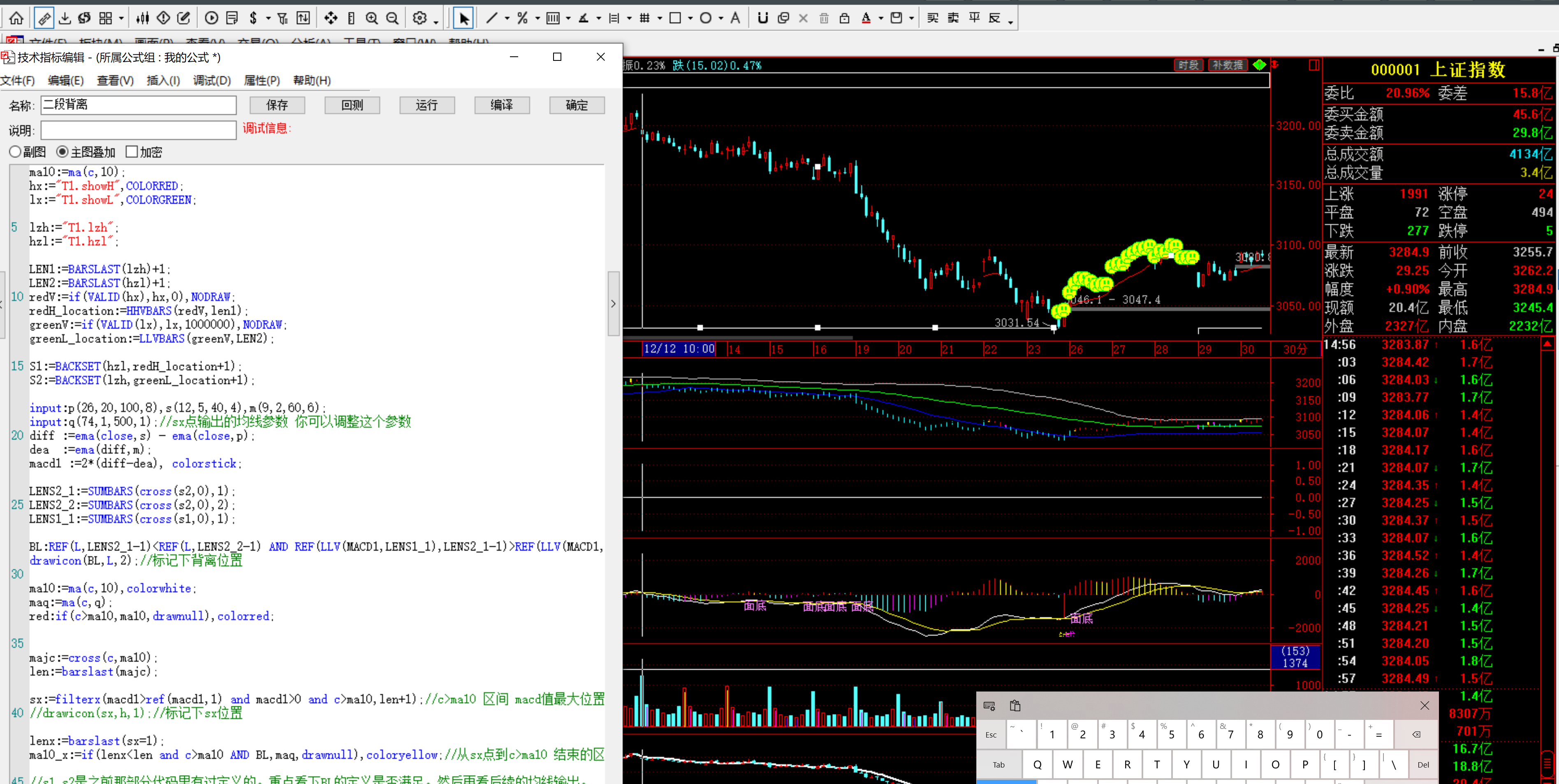1559x784 pixels.
Task: Open the 编辑(E) menu in formula editor
Action: coord(66,81)
